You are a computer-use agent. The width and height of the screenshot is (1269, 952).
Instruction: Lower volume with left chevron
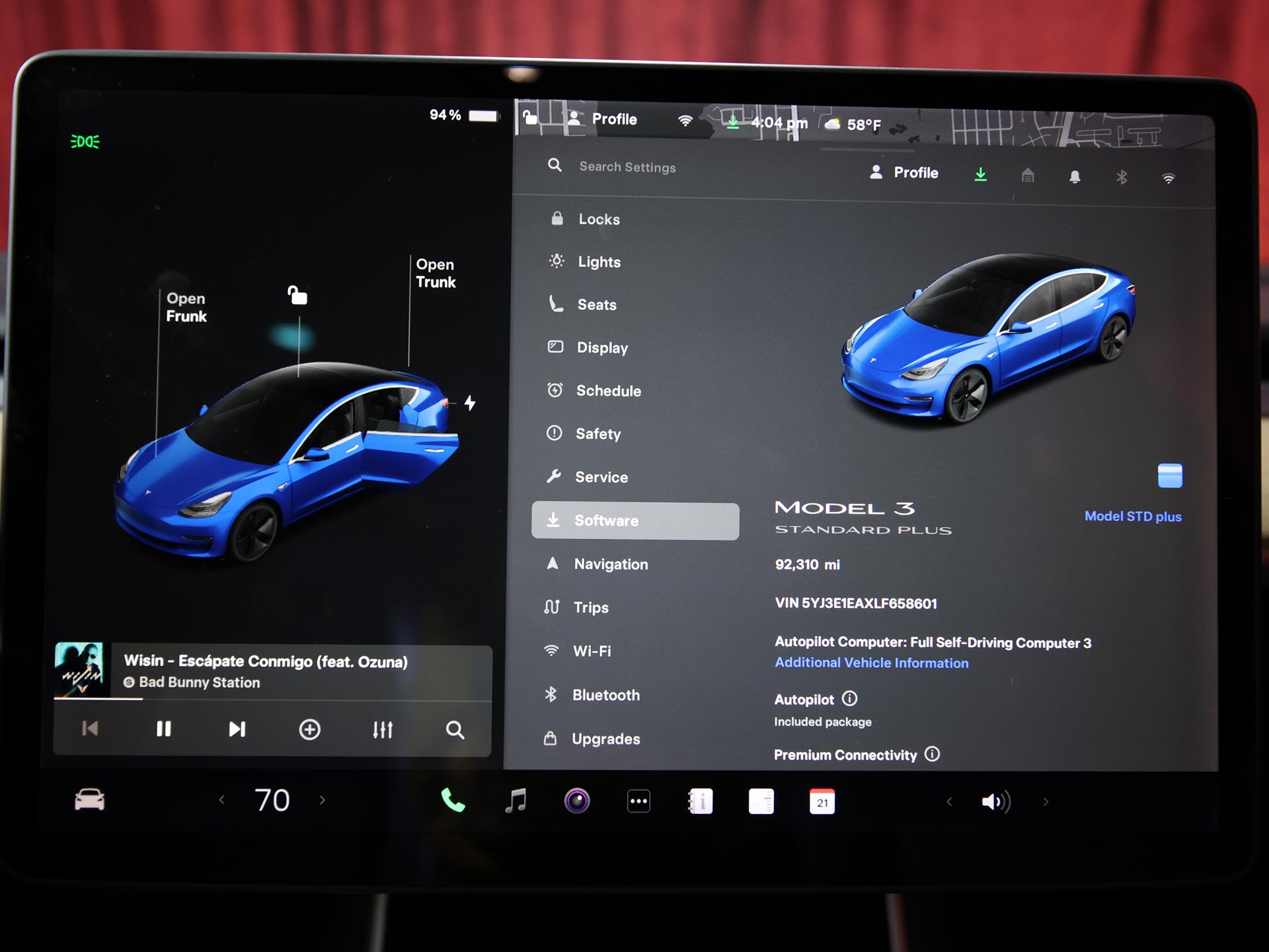949,802
